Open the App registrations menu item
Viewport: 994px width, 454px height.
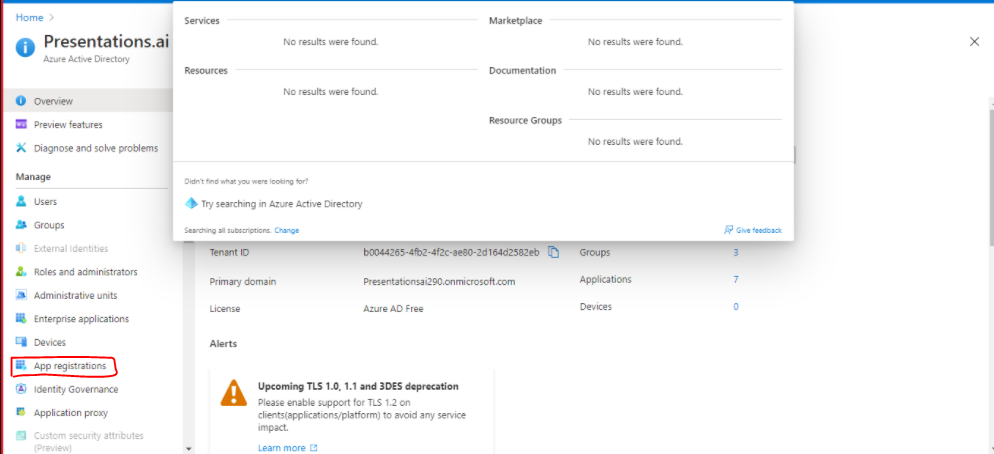coord(70,366)
